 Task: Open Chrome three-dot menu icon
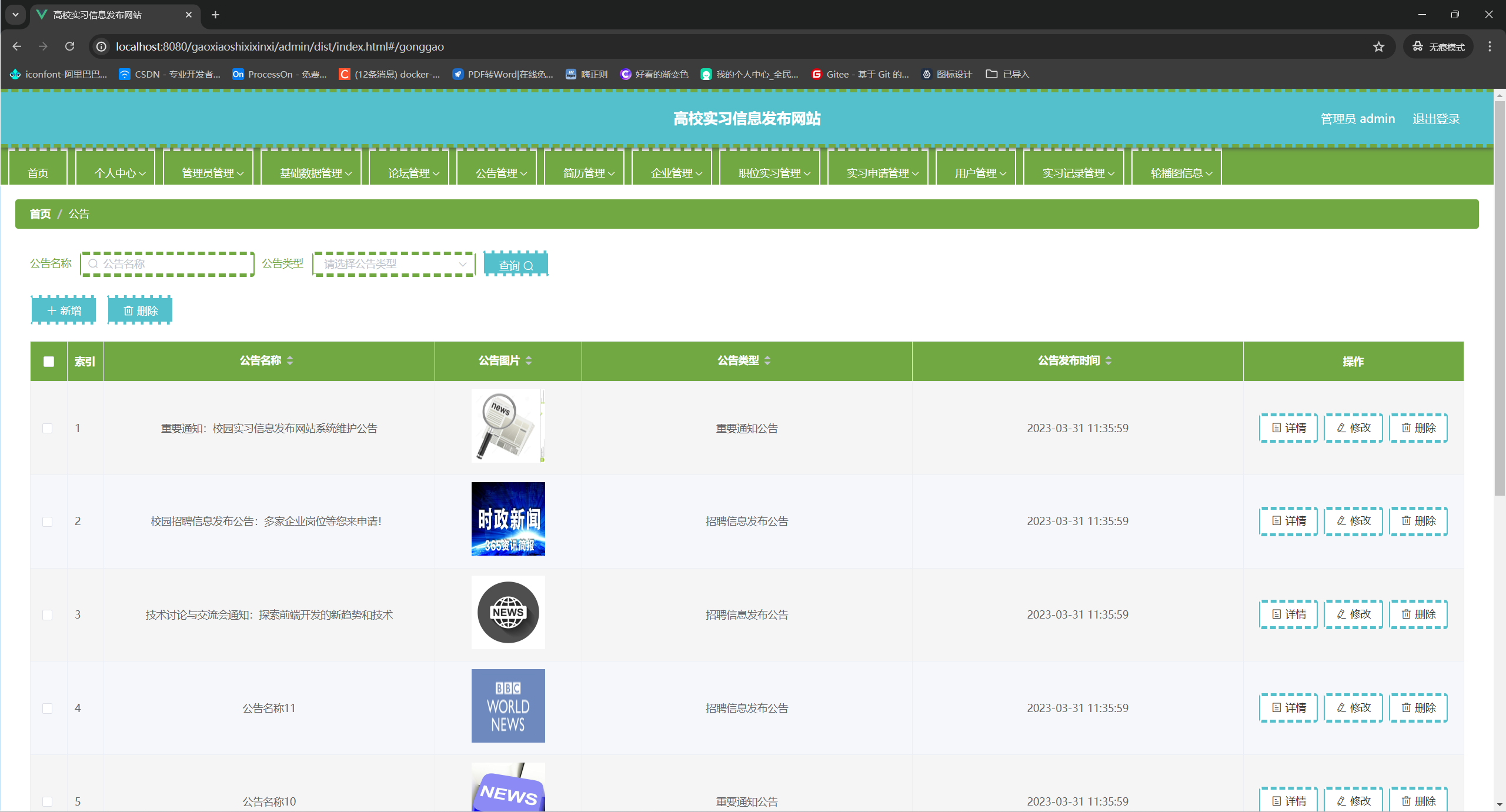click(1490, 46)
